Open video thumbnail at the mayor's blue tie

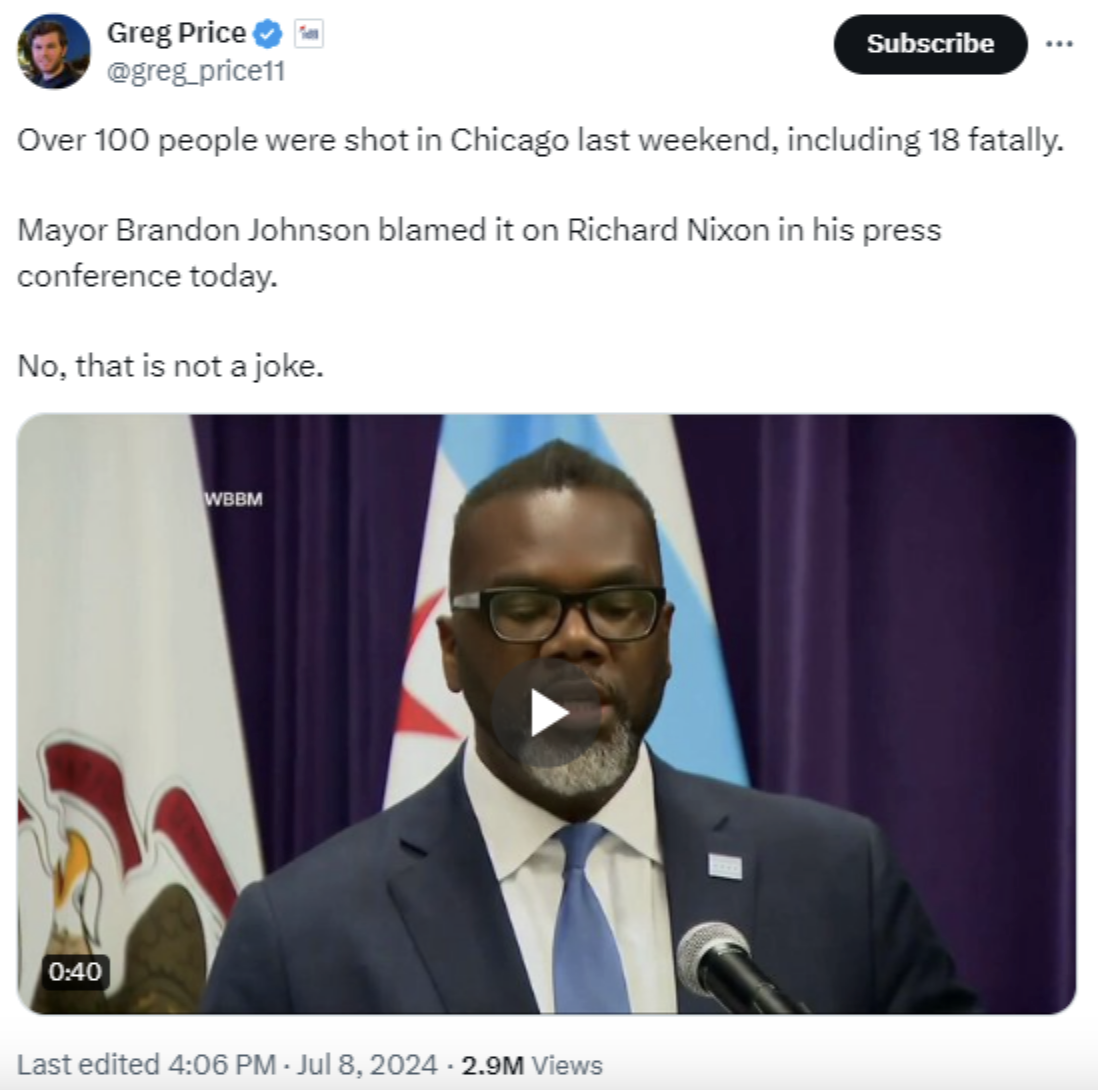point(590,917)
